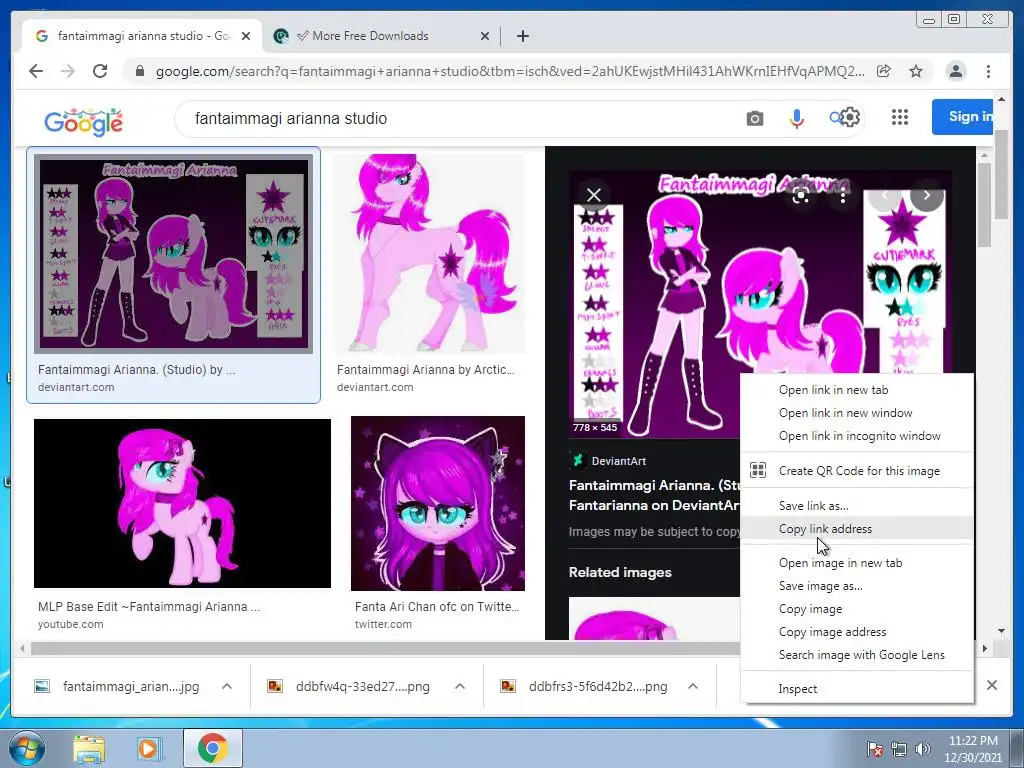
Task: Share this page from the address bar
Action: [884, 71]
